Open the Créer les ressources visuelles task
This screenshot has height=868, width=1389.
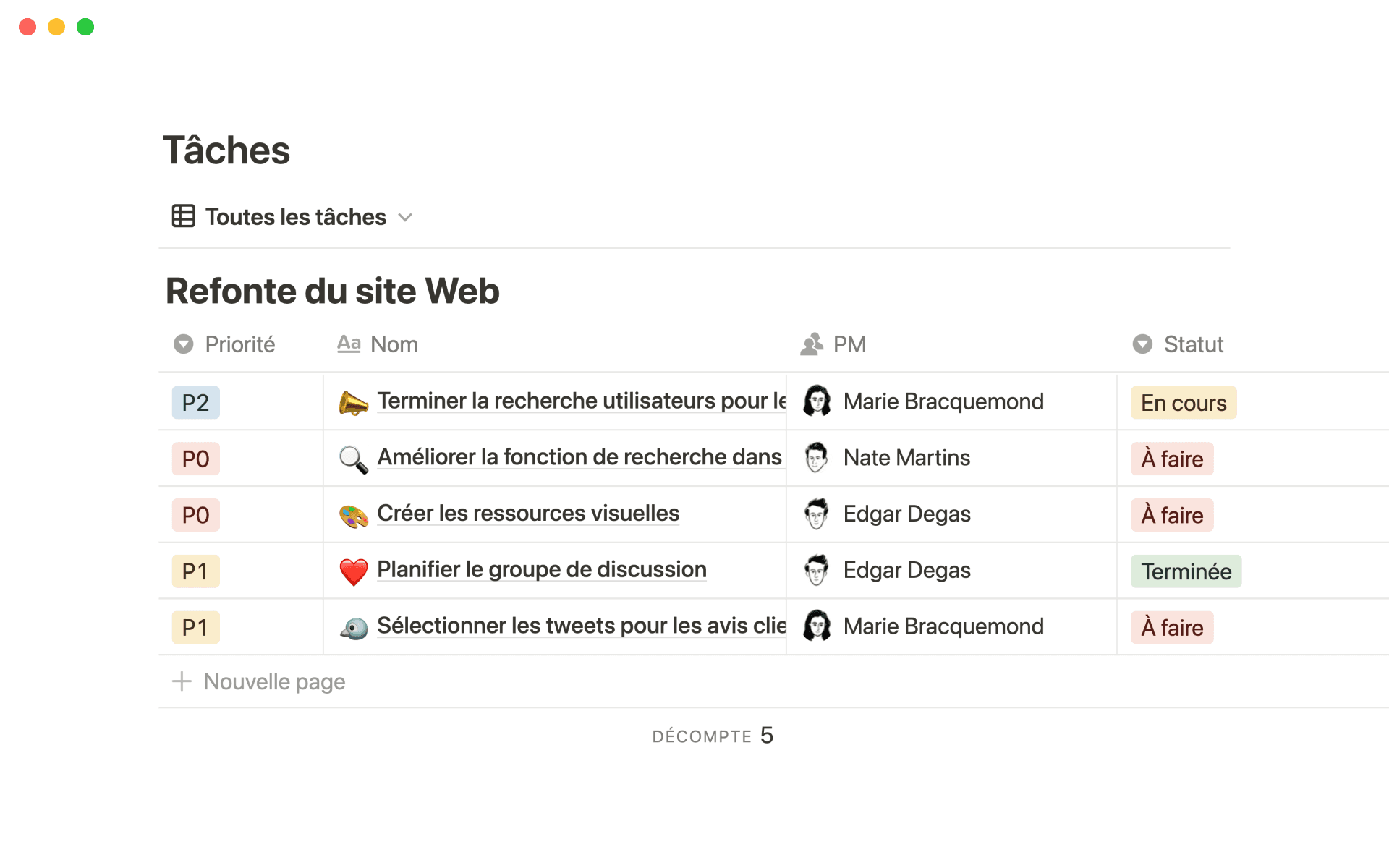point(528,514)
